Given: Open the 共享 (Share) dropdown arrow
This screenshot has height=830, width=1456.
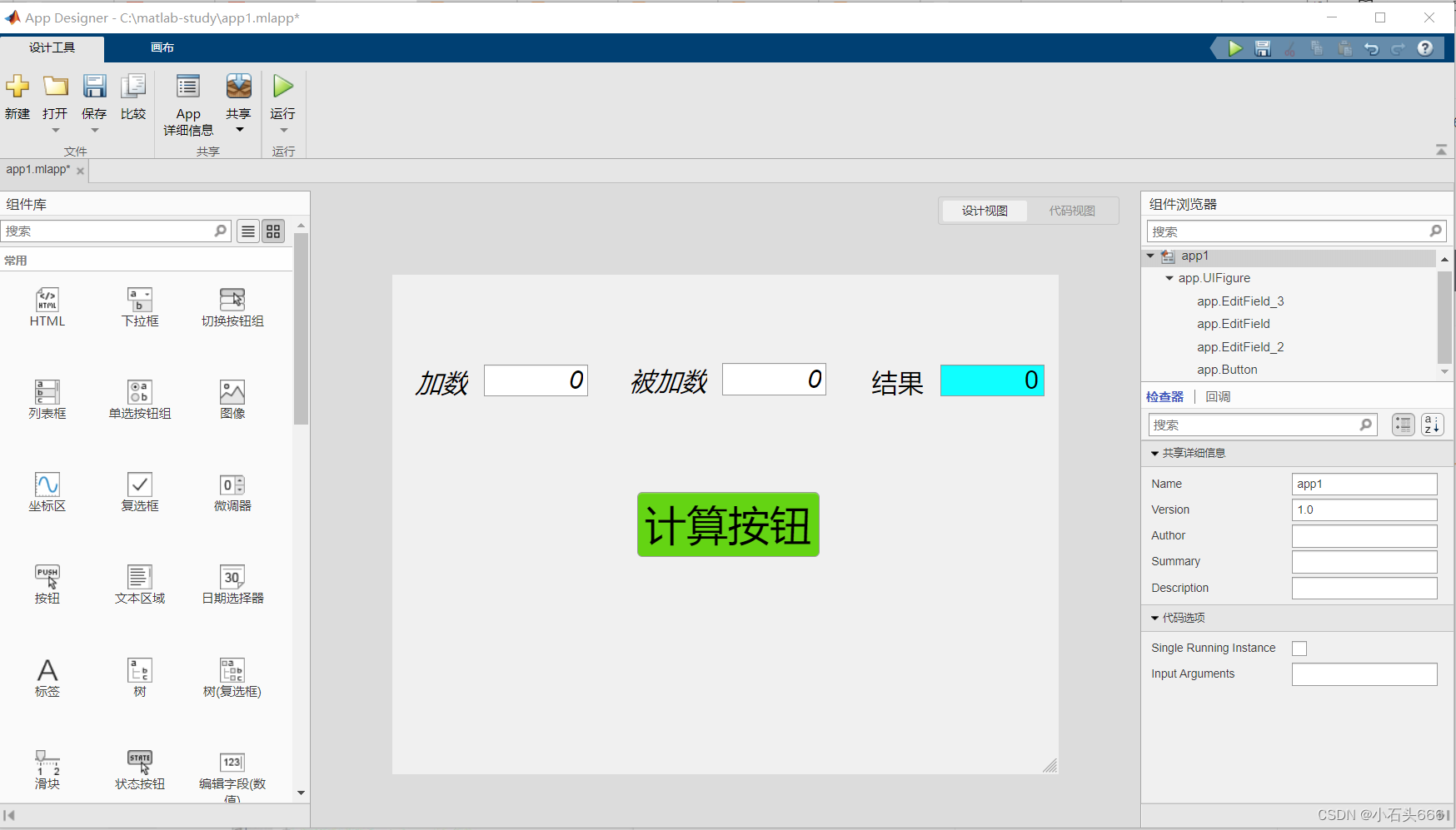Looking at the screenshot, I should pos(238,130).
